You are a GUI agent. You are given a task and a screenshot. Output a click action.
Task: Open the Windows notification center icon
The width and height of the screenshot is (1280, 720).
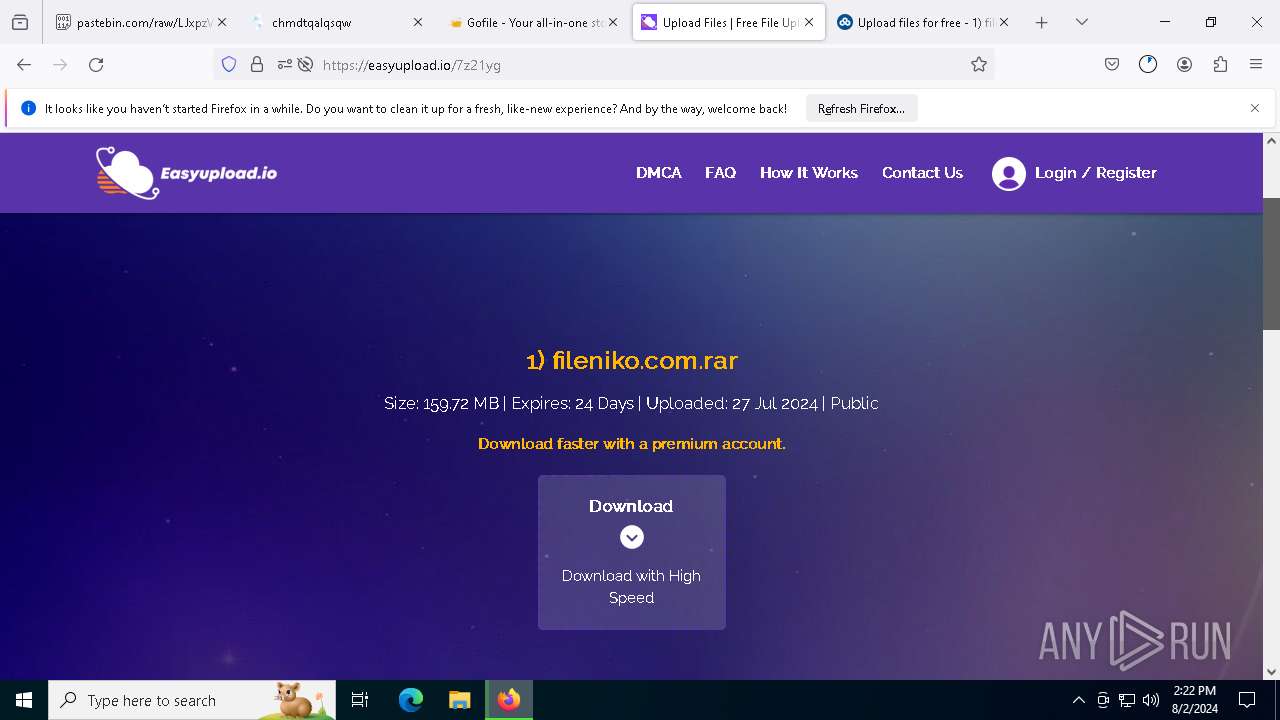(1247, 700)
